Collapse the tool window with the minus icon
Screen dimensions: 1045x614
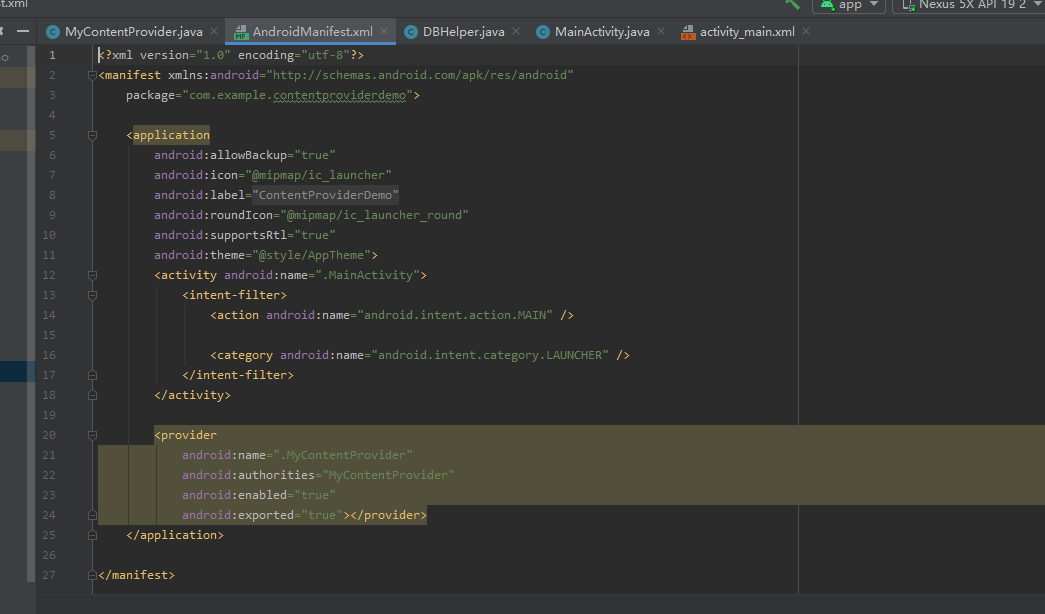pyautogui.click(x=23, y=31)
